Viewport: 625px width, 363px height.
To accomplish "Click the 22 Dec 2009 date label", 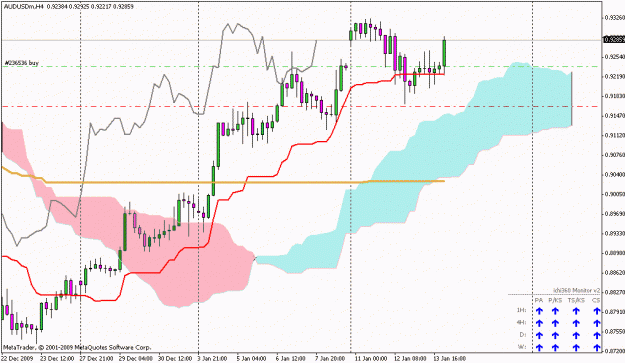I will (x=18, y=359).
